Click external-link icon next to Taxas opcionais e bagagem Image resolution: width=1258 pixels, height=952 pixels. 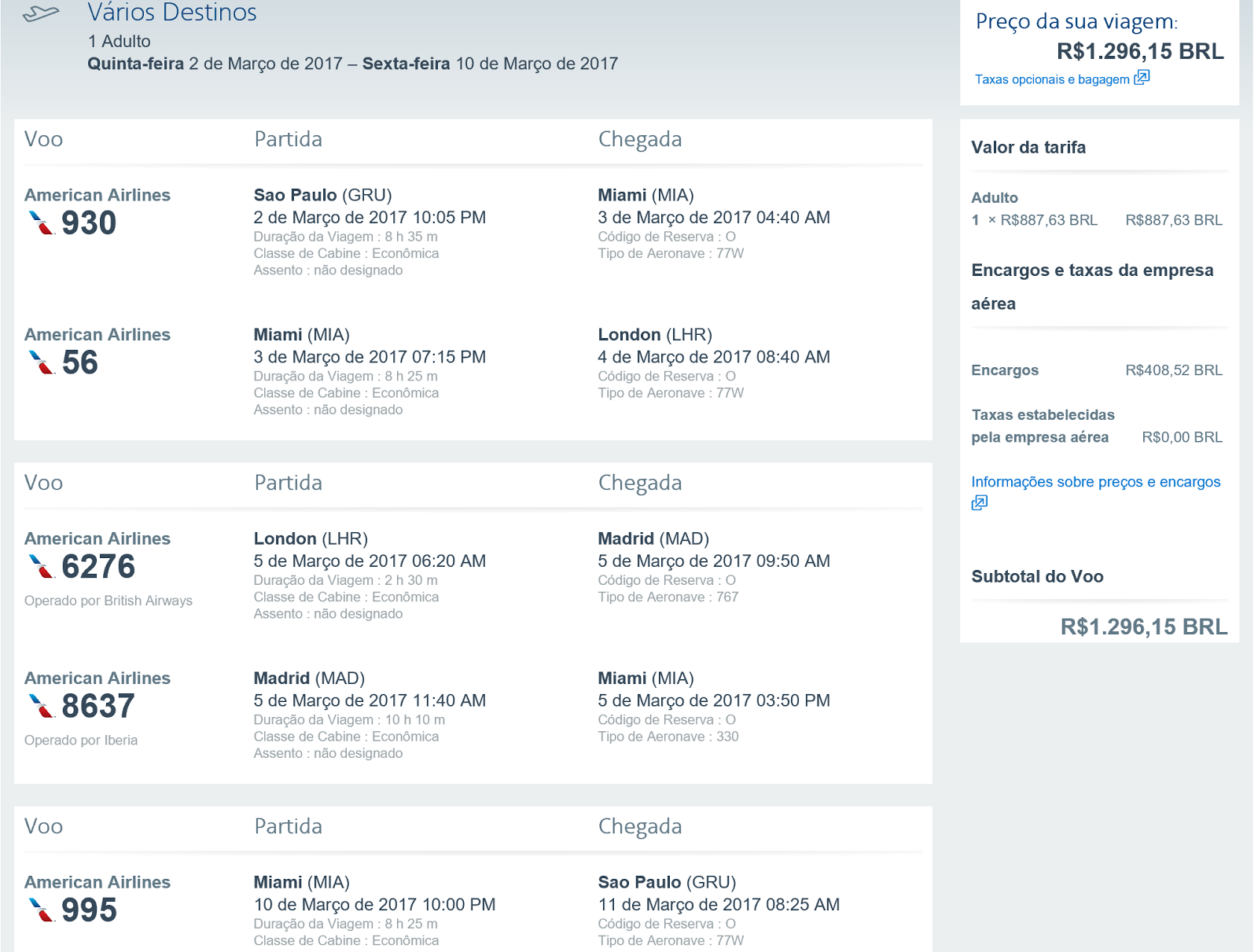tap(1142, 77)
